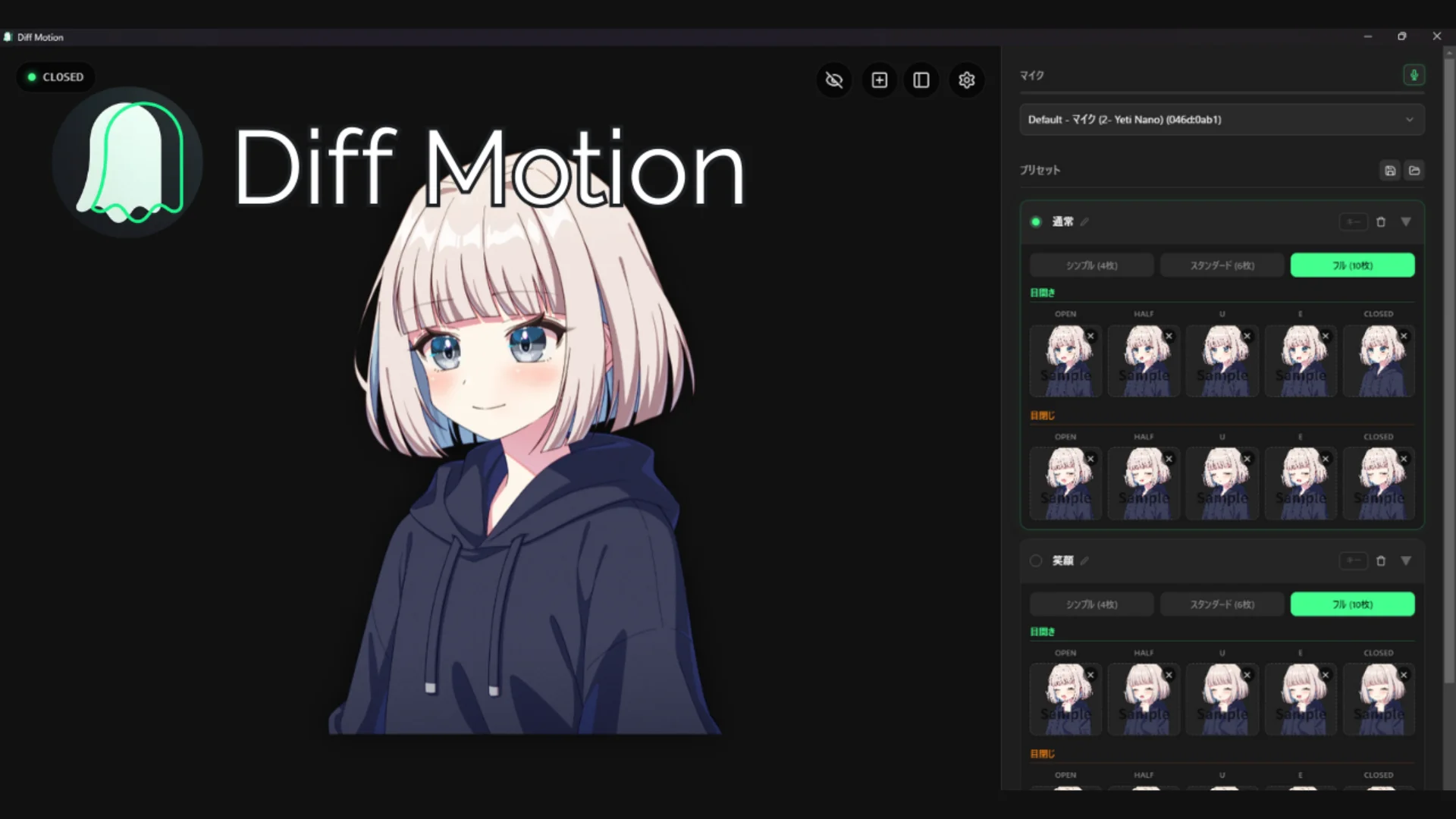Screen dimensions: 1456x819
Task: Click the save preset floppy-disk icon
Action: 1389,171
